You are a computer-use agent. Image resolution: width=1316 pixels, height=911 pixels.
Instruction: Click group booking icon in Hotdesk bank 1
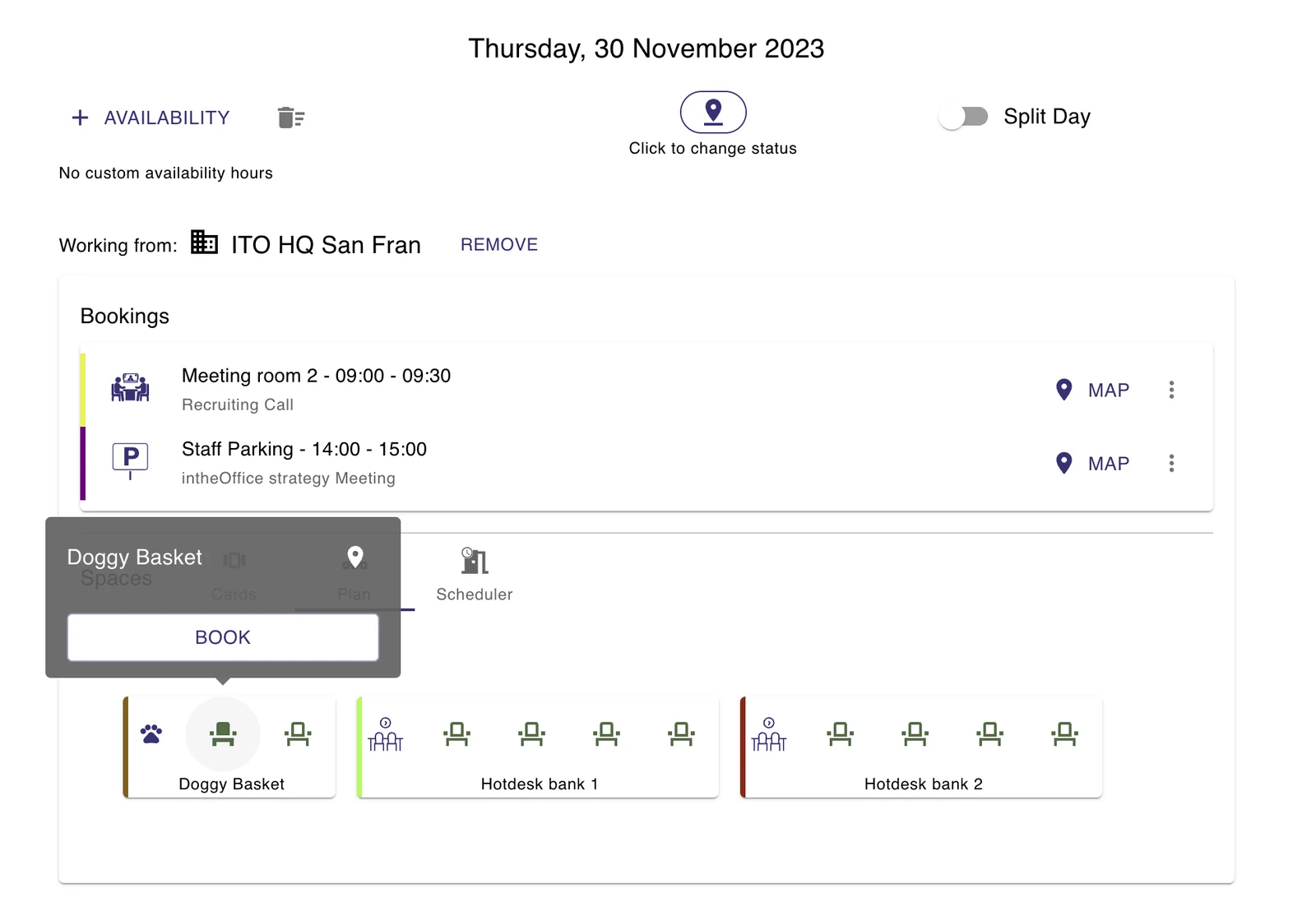[385, 734]
